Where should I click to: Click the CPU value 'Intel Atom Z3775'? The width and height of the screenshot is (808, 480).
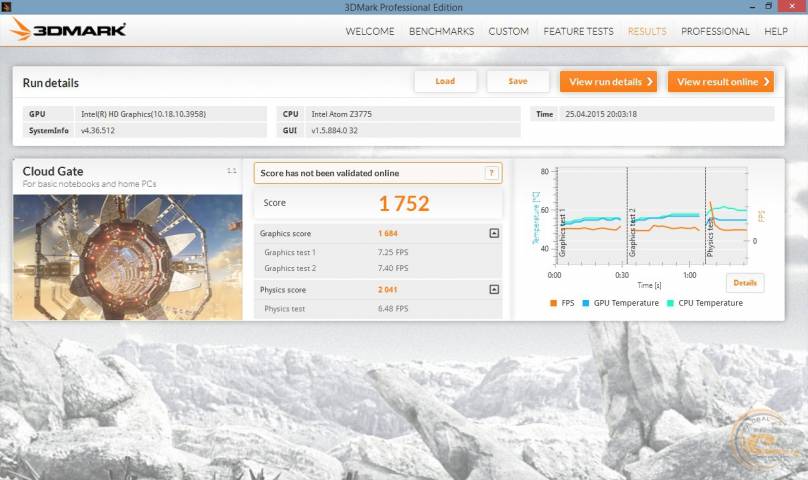[341, 114]
